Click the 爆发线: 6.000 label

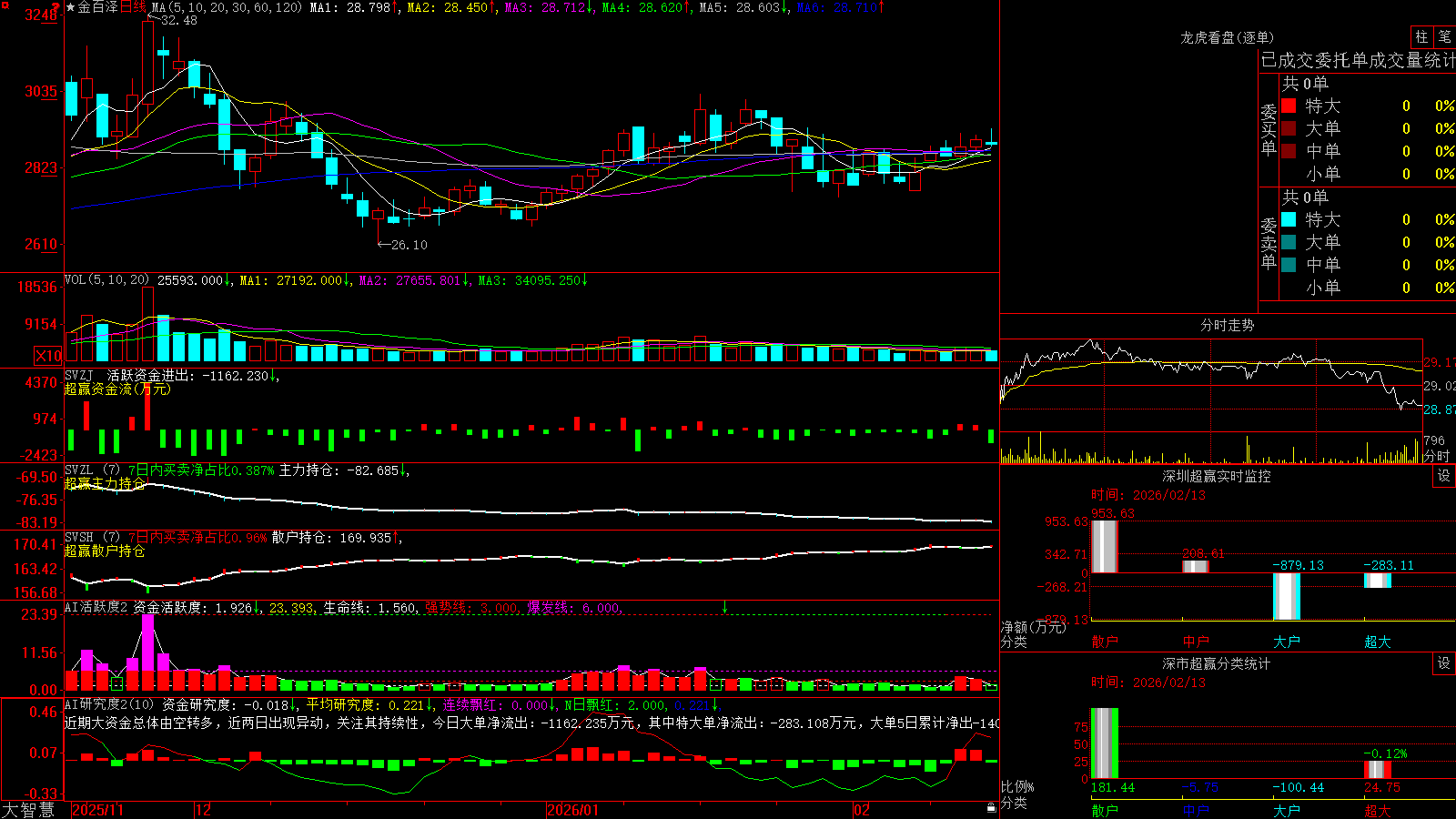point(573,608)
